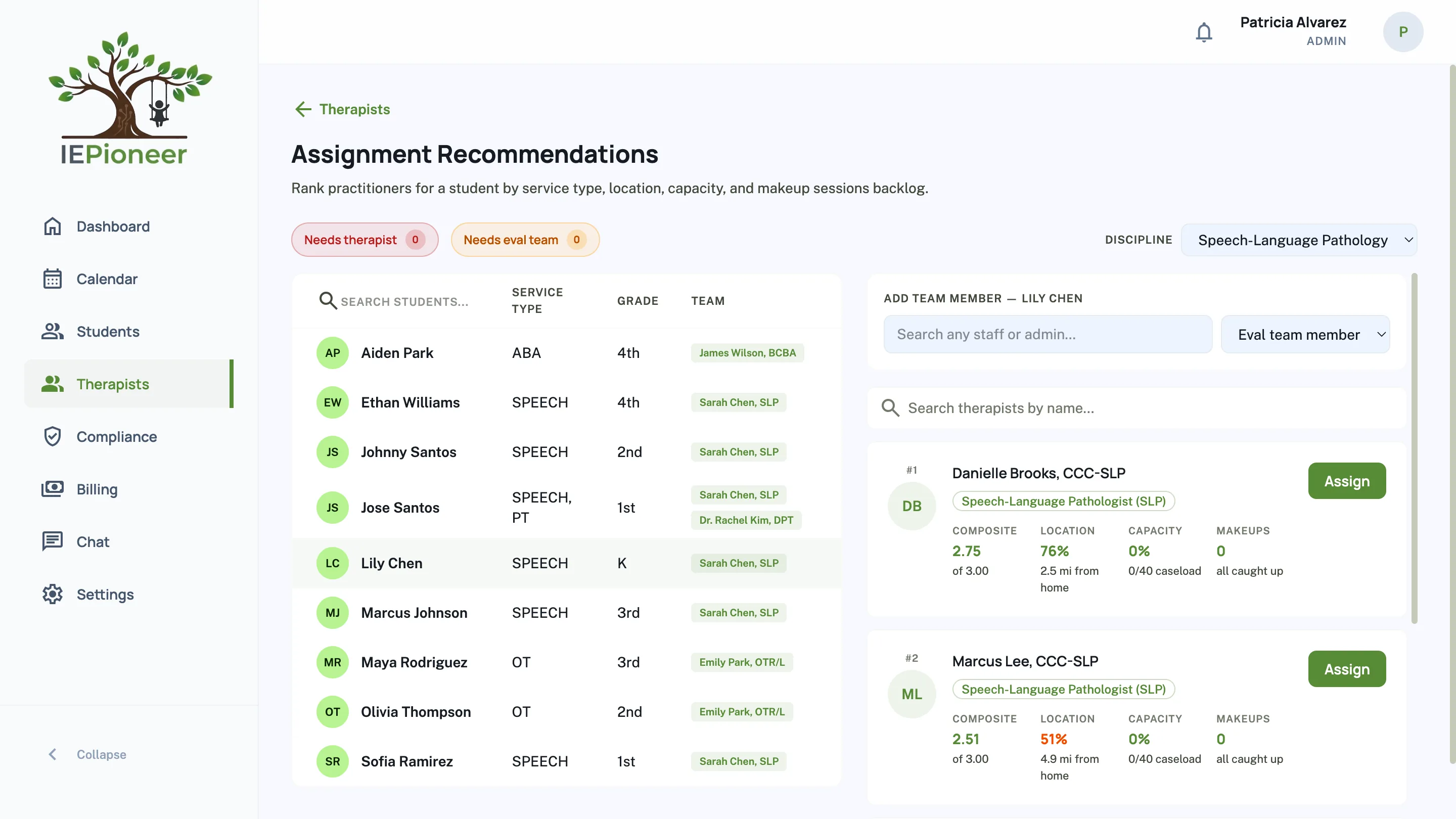Click Johnny Santos' JS avatar
Viewport: 1456px width, 819px height.
(x=332, y=452)
